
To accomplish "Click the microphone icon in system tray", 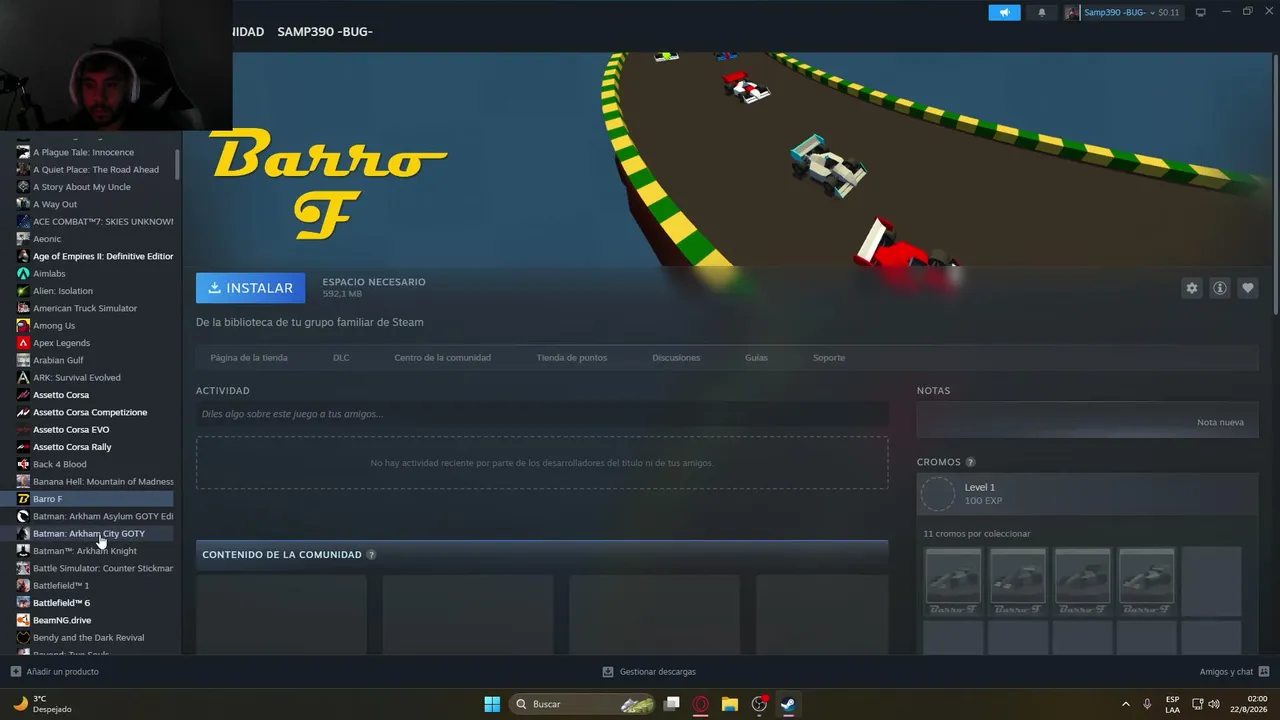I will point(1147,704).
